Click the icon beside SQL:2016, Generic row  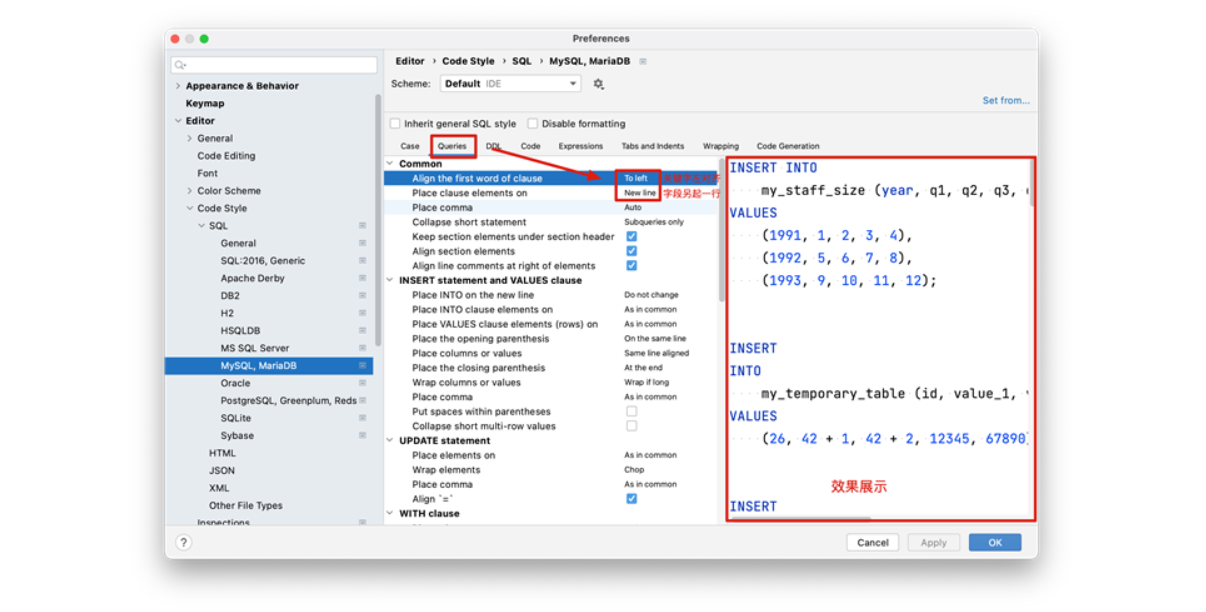coord(362,261)
